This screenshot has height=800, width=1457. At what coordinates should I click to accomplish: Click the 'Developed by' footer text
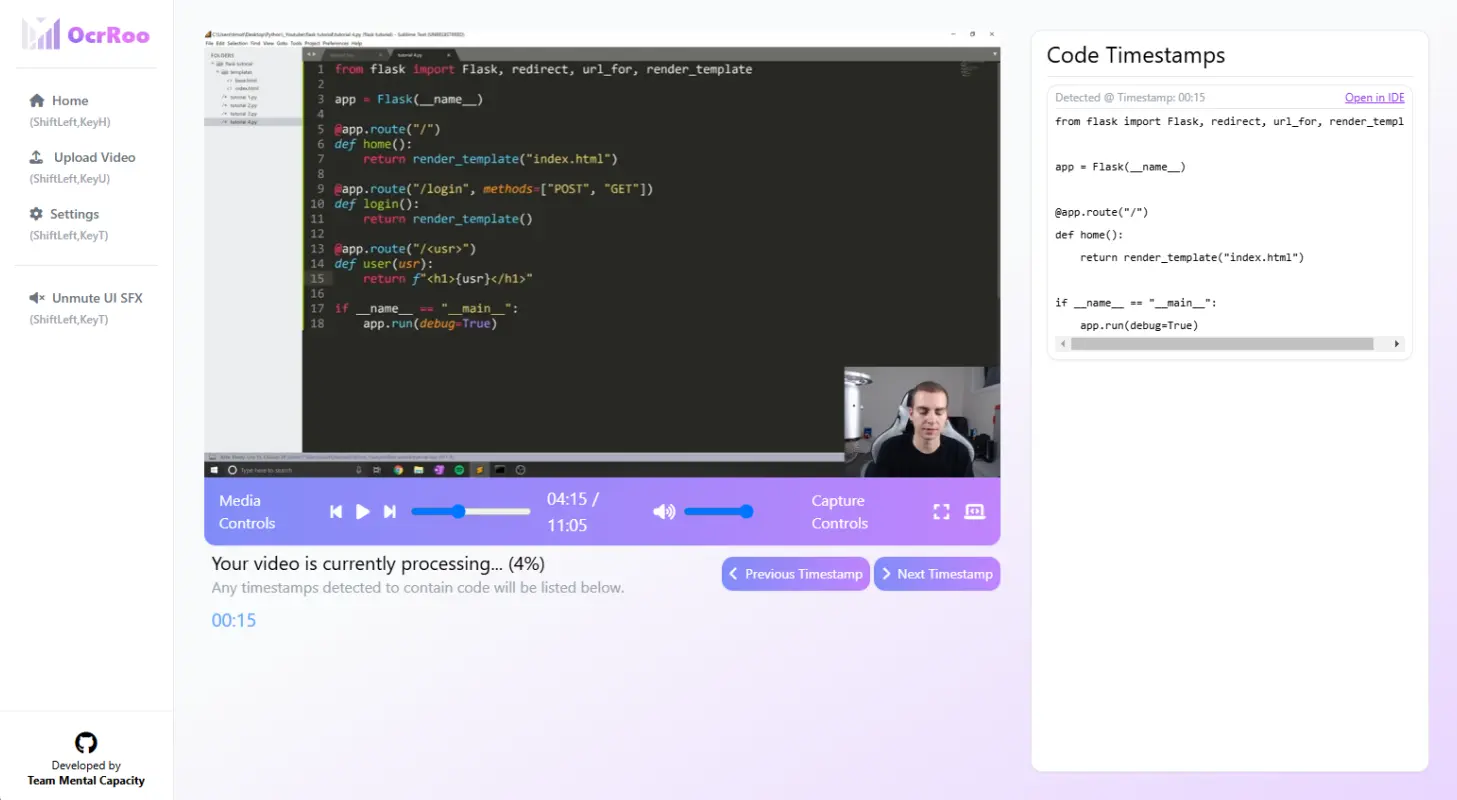pos(86,765)
